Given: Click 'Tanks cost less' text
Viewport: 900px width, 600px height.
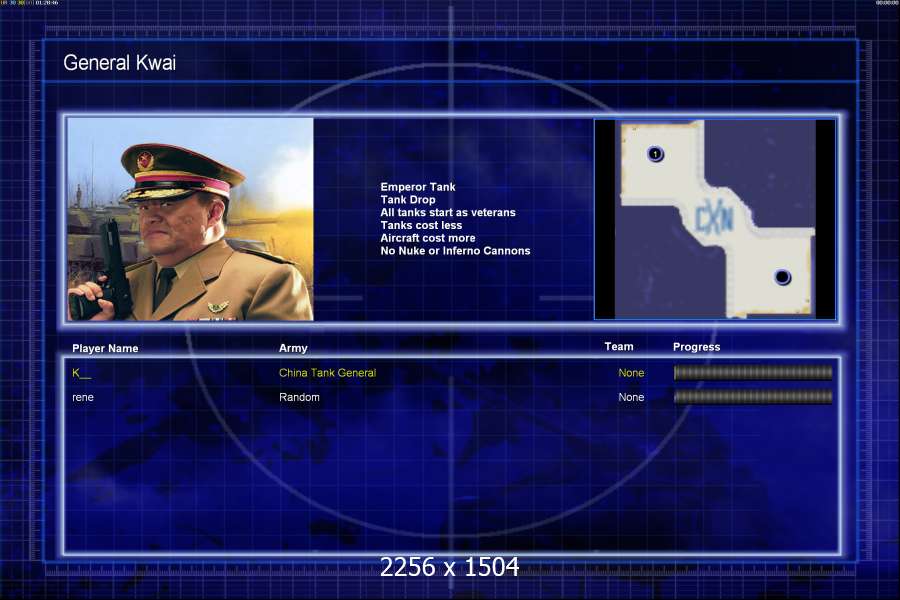Looking at the screenshot, I should pos(421,225).
